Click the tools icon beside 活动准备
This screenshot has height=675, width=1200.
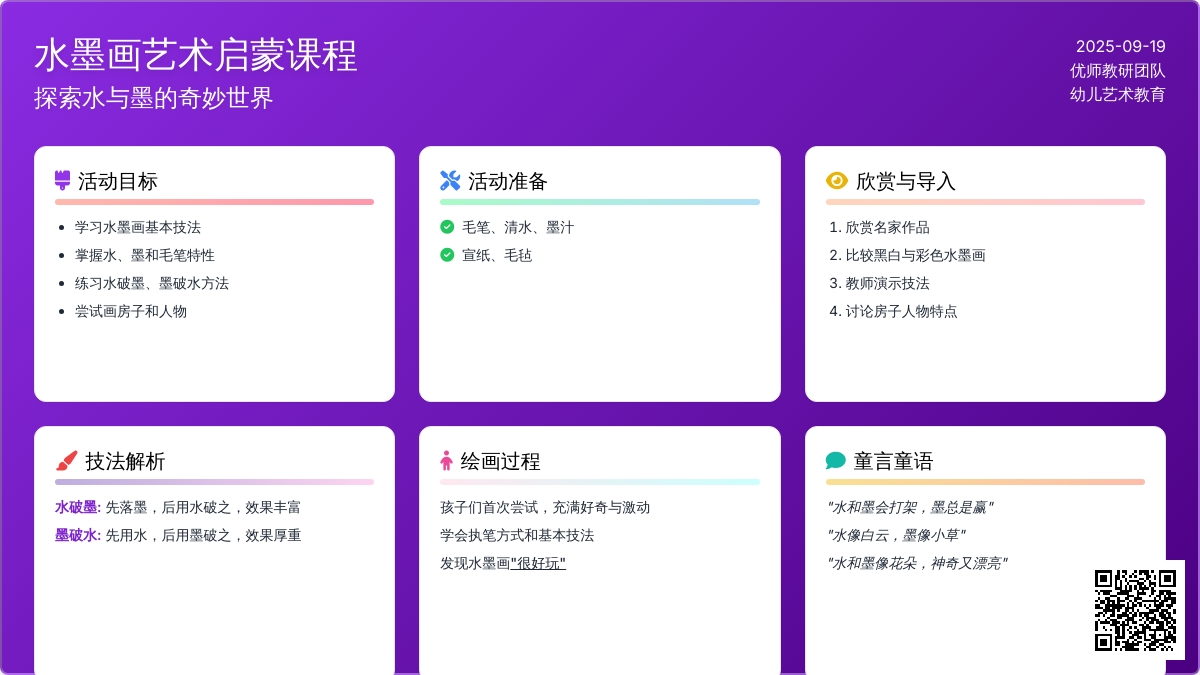(x=450, y=181)
